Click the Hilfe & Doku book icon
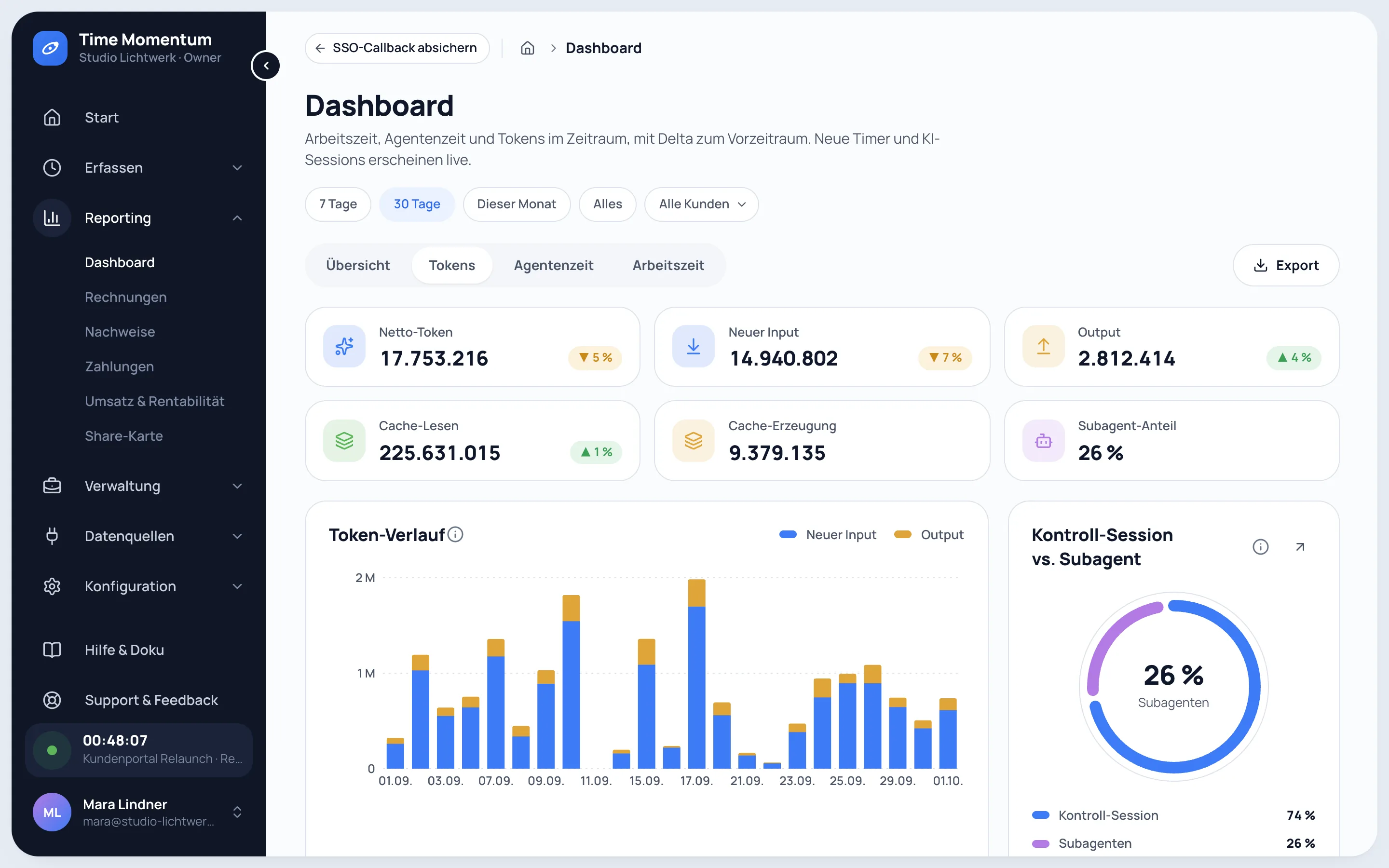The height and width of the screenshot is (868, 1389). (52, 650)
